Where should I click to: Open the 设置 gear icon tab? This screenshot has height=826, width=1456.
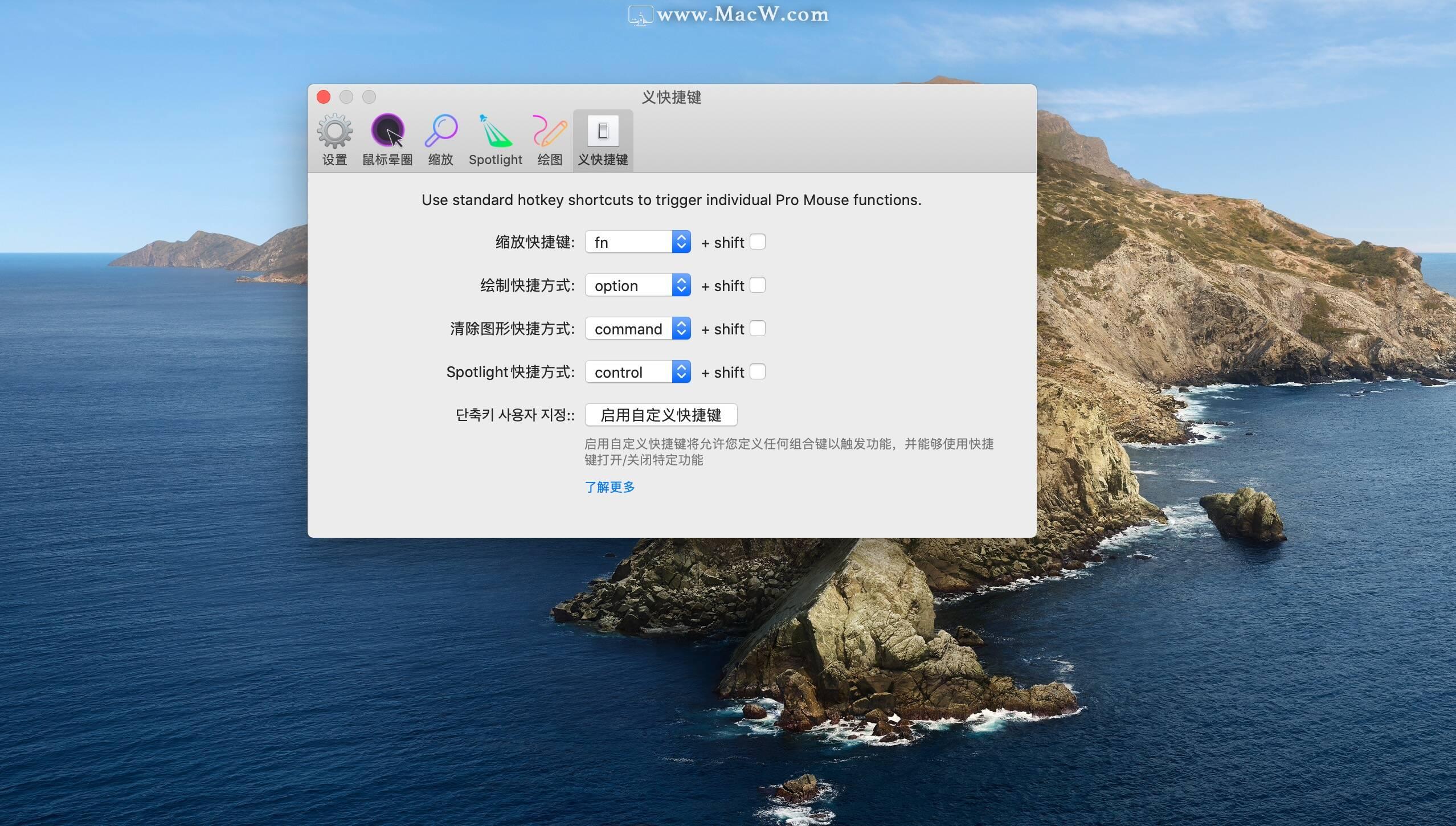pyautogui.click(x=334, y=132)
